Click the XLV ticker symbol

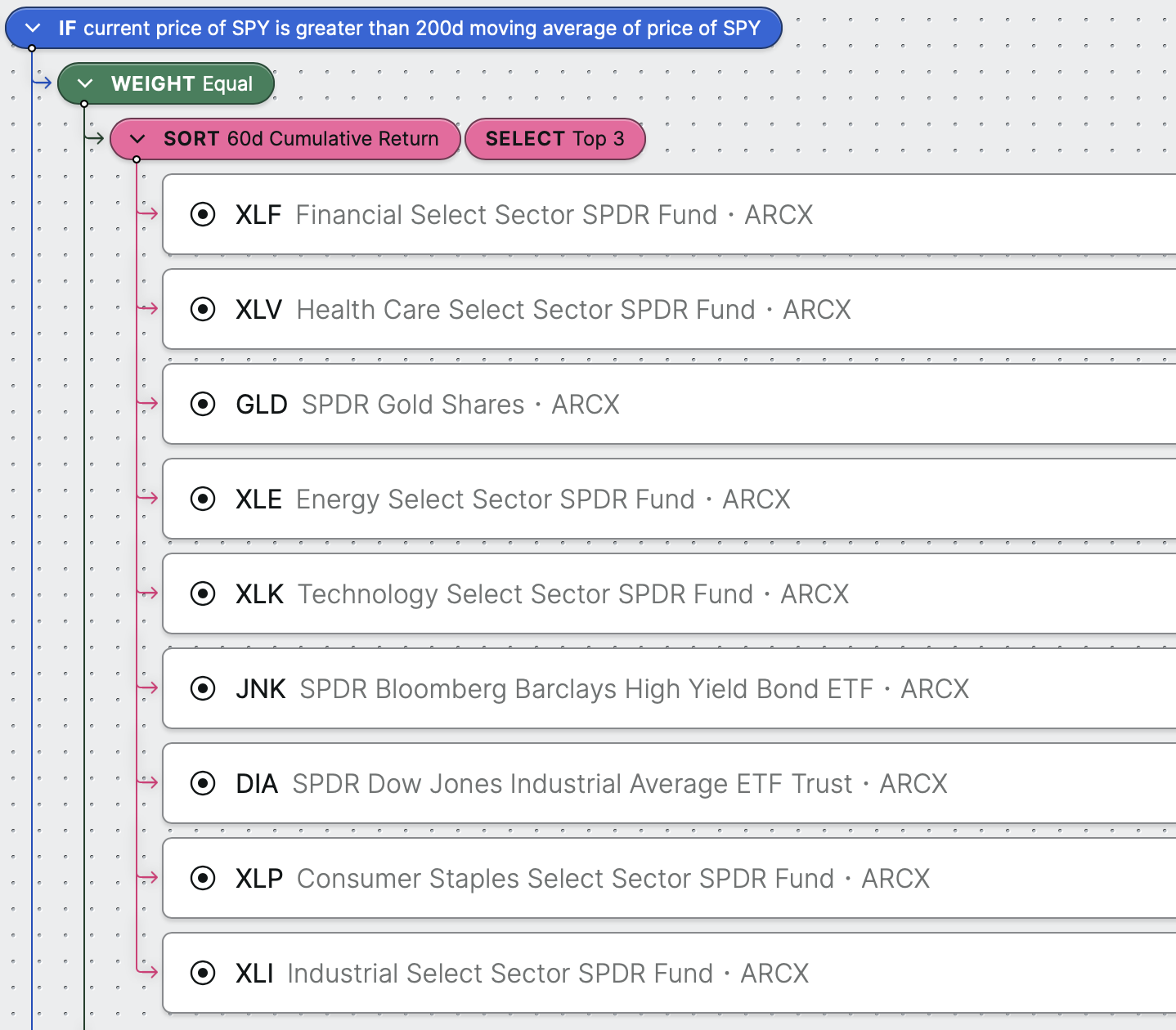[259, 310]
